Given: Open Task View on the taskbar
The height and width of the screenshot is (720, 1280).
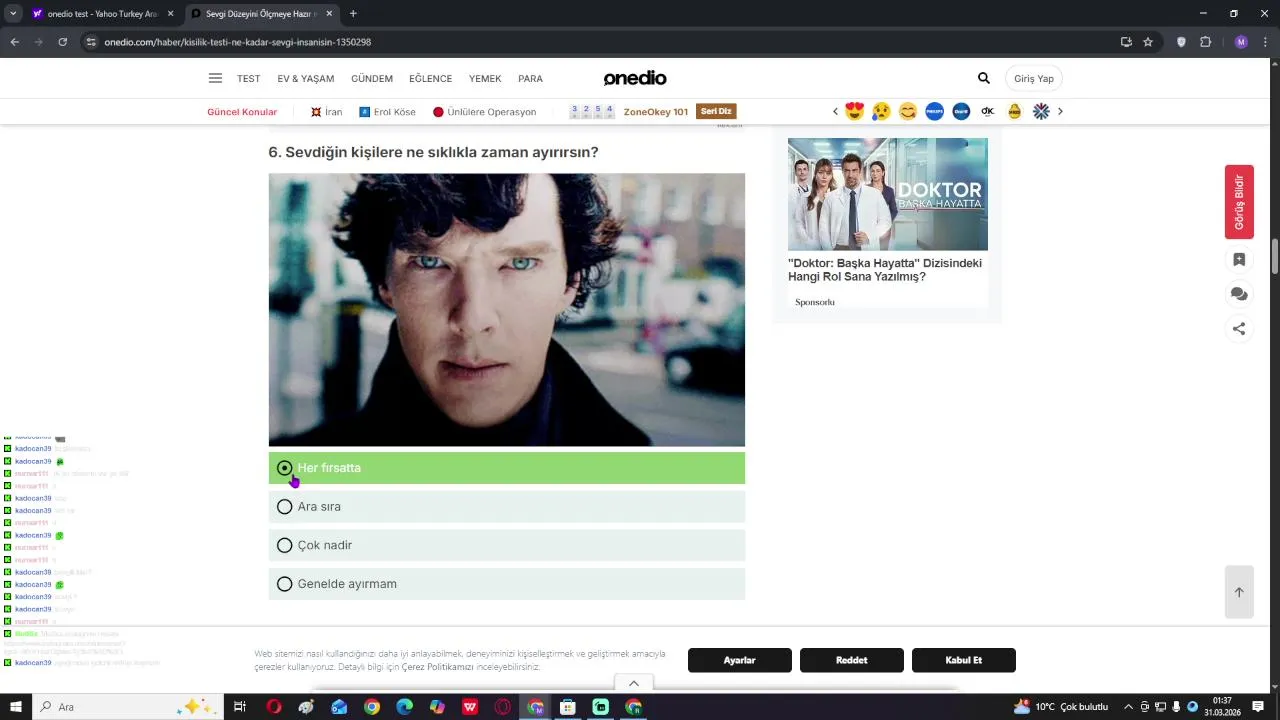Looking at the screenshot, I should click(240, 707).
